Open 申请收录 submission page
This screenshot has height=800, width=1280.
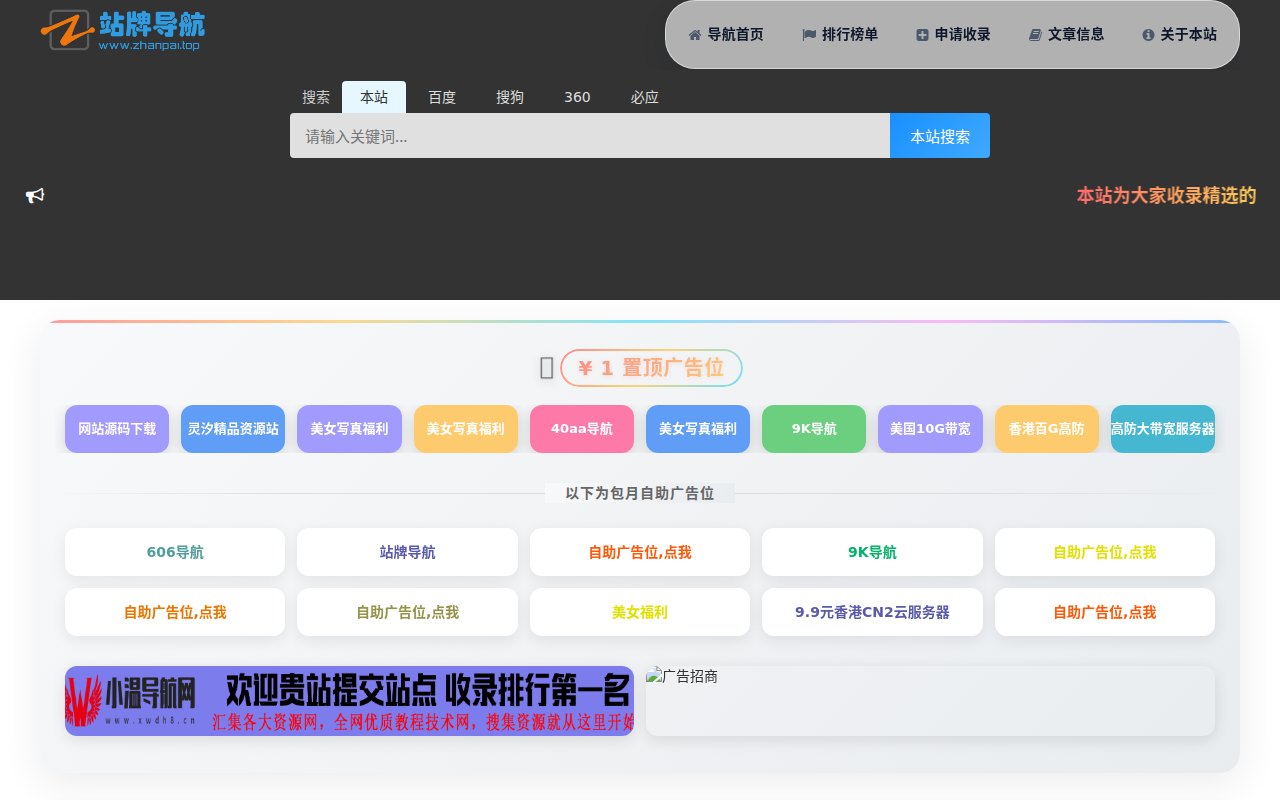953,34
